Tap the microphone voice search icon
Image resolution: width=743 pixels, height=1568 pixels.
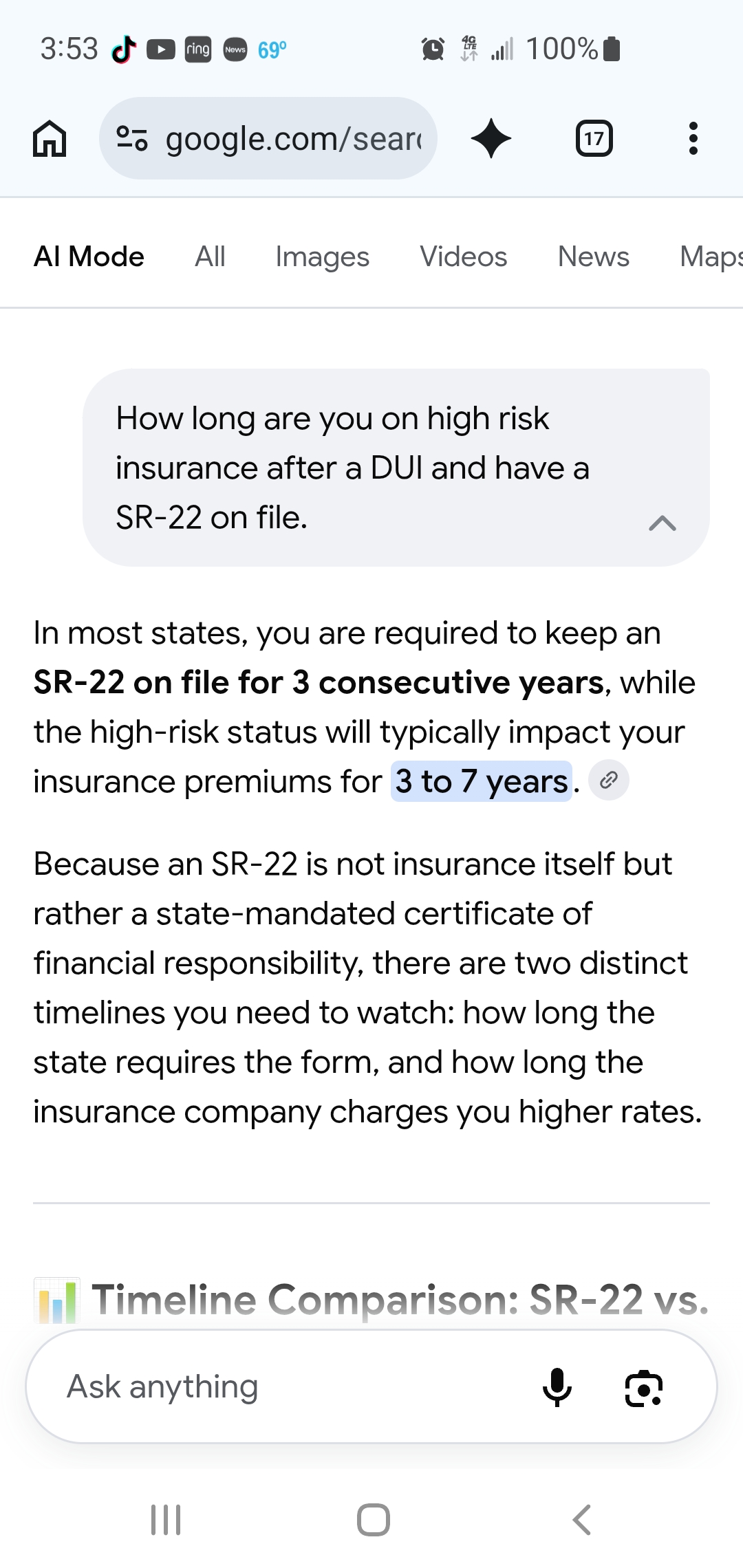[557, 1386]
